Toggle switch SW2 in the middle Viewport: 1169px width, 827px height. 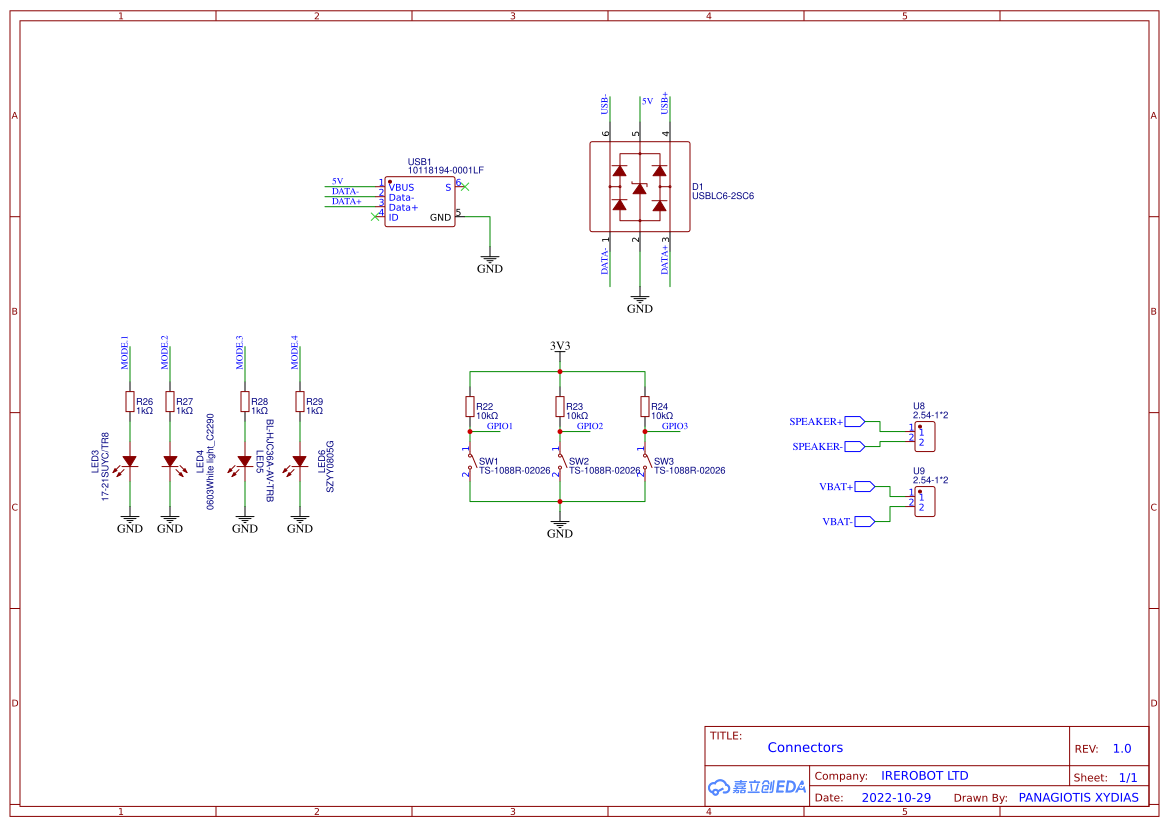click(x=563, y=462)
